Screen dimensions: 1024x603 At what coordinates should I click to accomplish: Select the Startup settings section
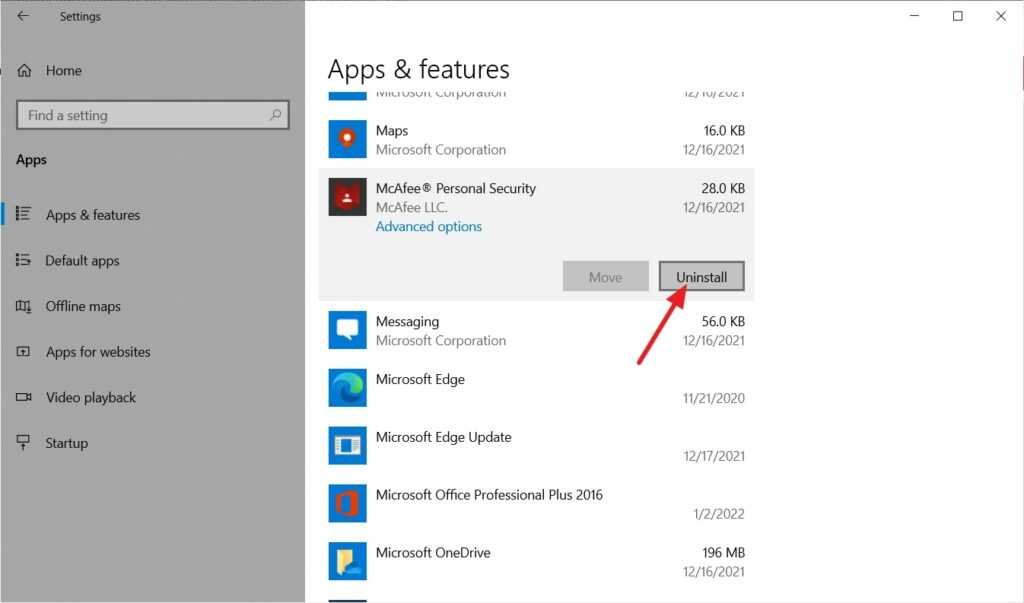click(x=66, y=443)
